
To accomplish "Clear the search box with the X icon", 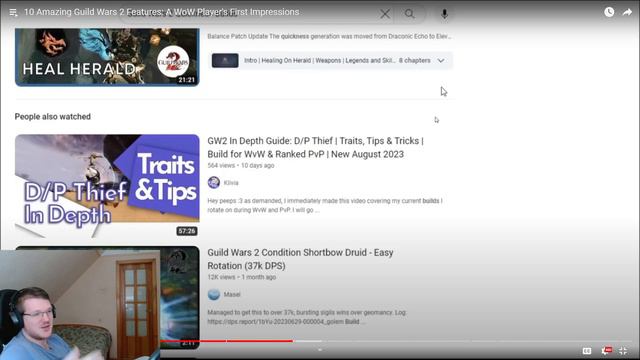I will (x=384, y=14).
